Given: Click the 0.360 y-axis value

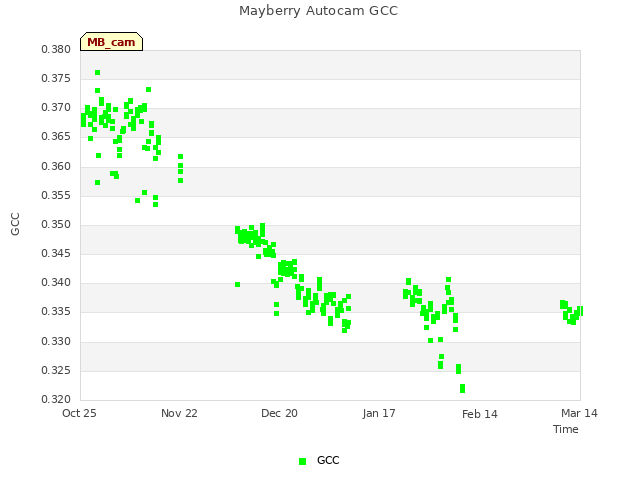Looking at the screenshot, I should tap(56, 166).
